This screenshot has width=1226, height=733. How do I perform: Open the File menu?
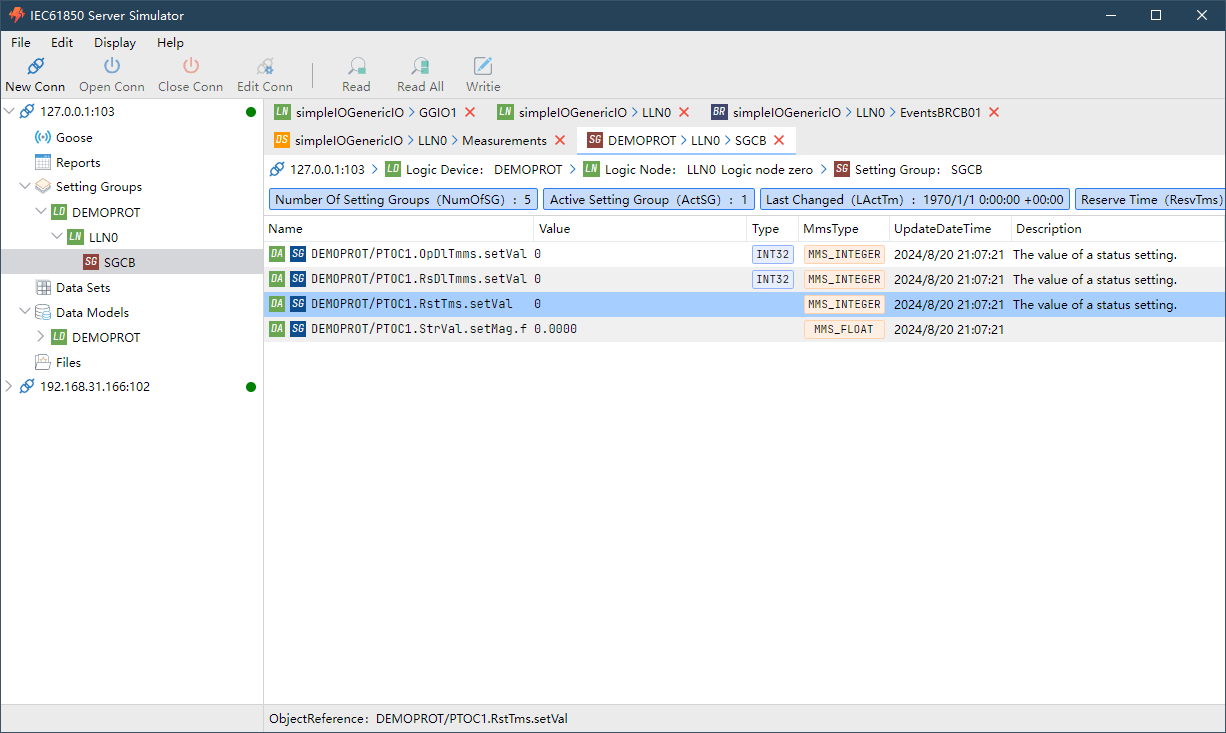pyautogui.click(x=21, y=43)
